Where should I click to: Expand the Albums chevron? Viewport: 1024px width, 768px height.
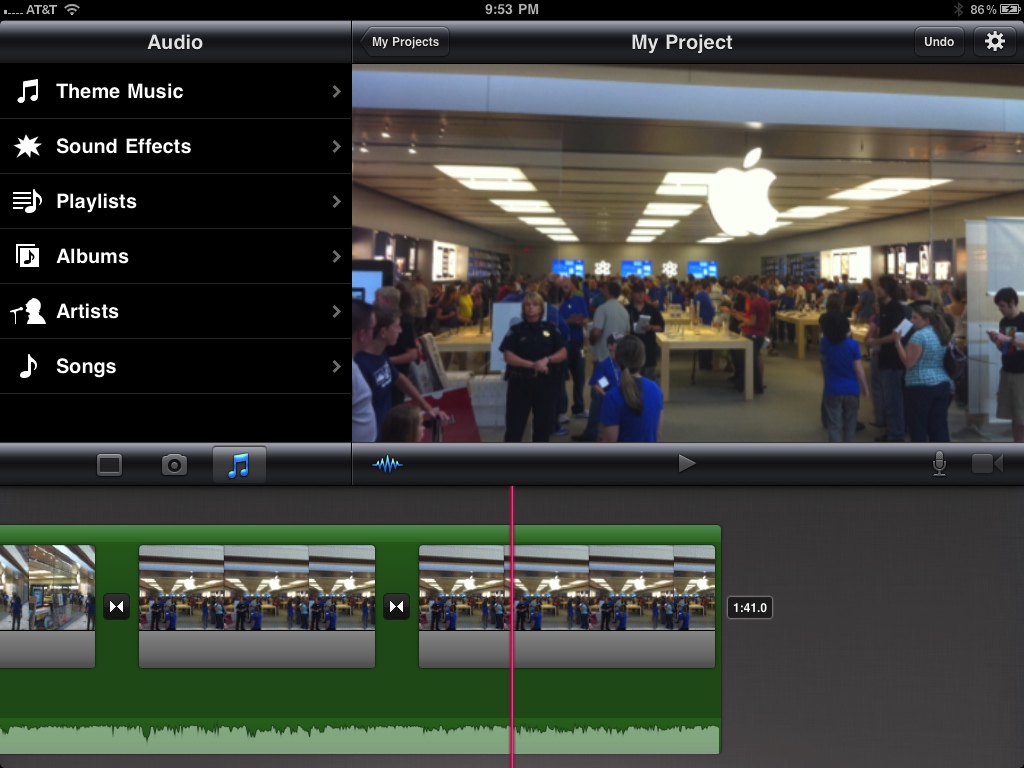337,256
